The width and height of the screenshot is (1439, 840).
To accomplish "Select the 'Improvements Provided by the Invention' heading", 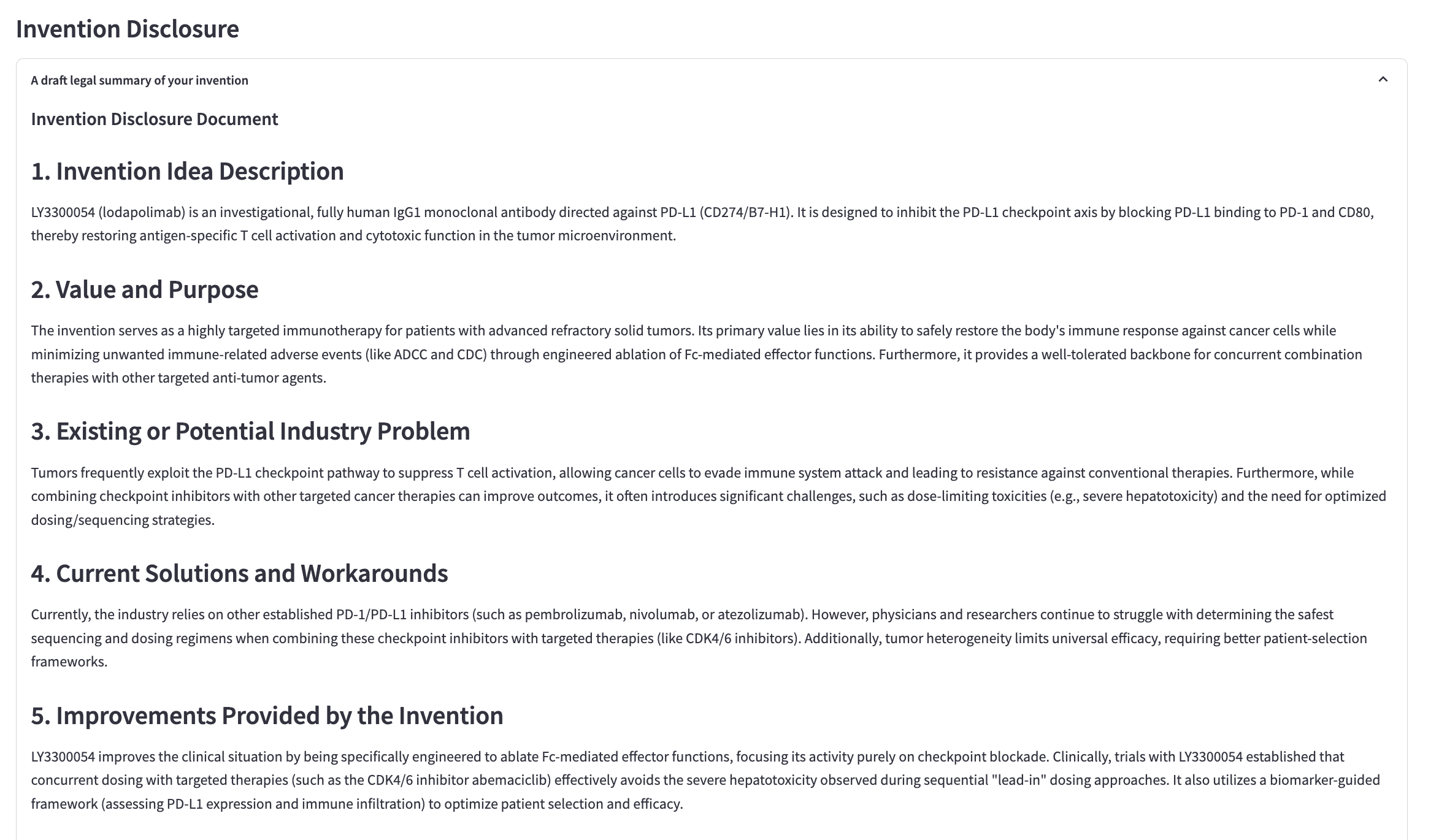I will [267, 715].
